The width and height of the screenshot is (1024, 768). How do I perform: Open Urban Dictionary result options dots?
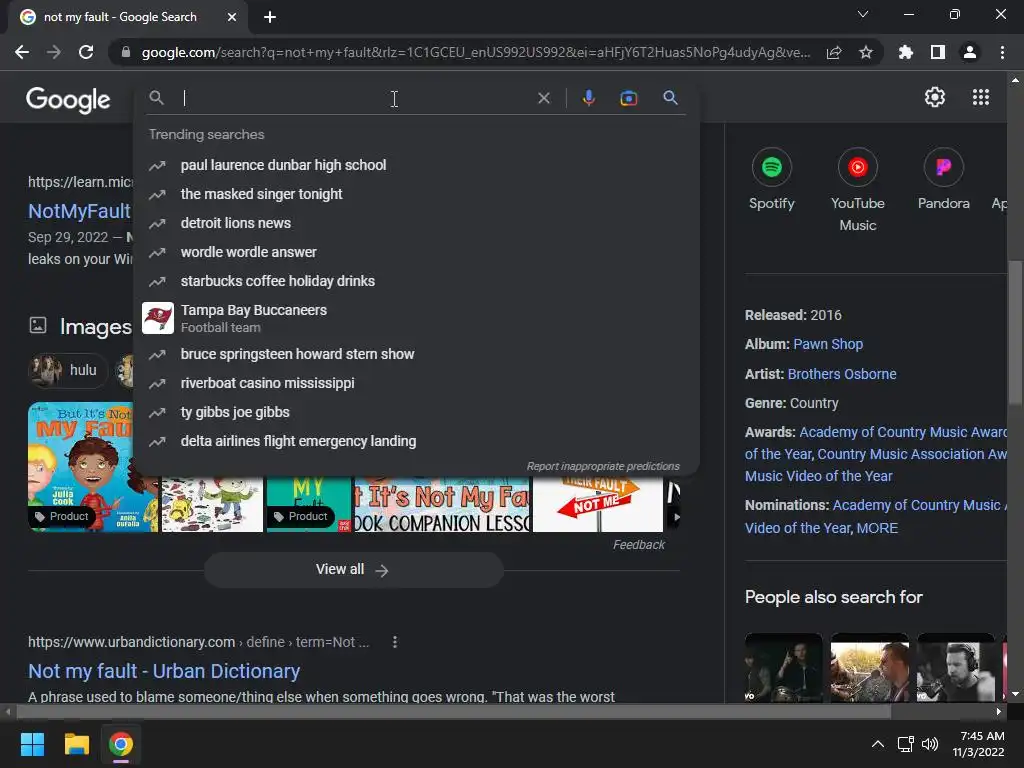pos(394,642)
